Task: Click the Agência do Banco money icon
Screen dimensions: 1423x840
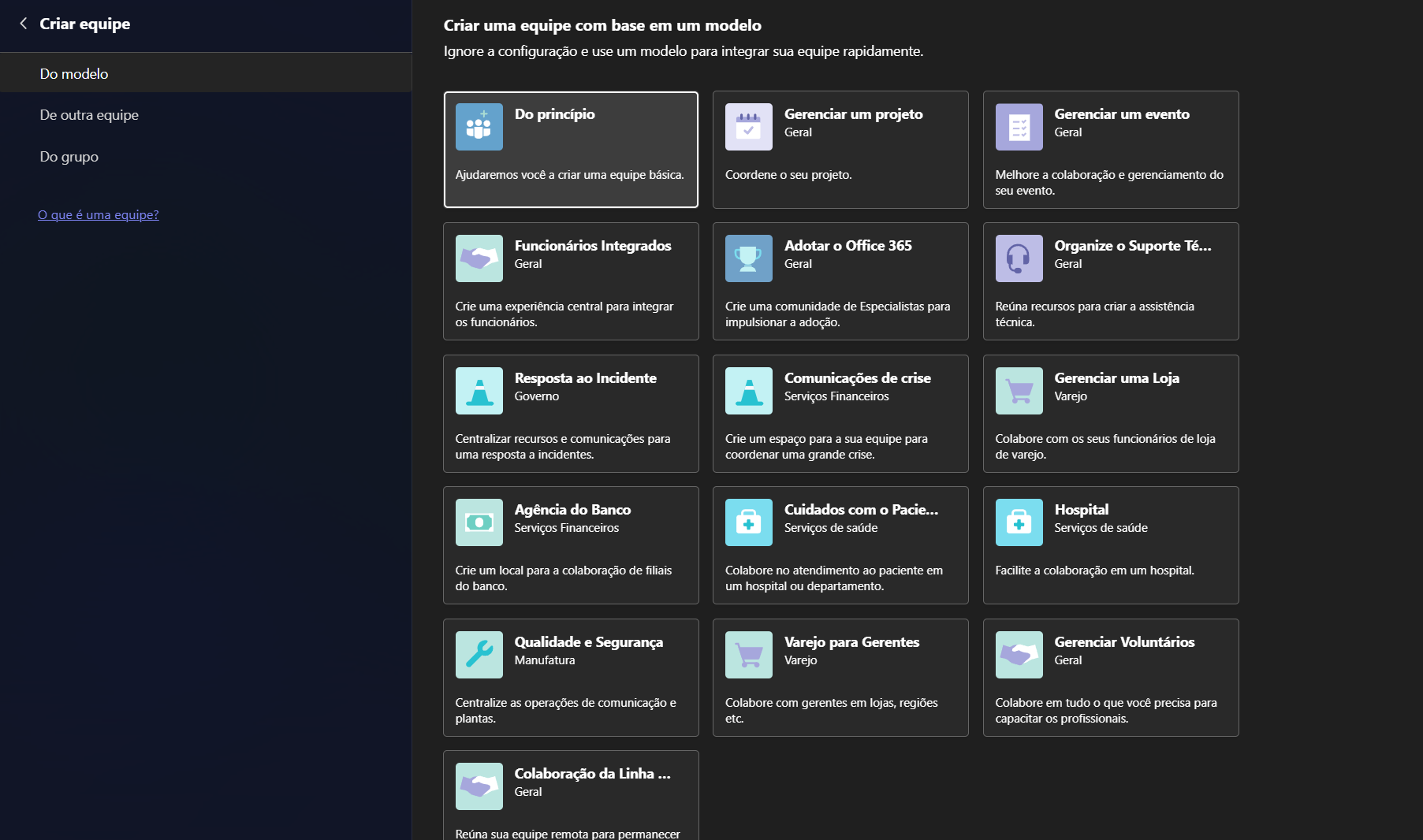Action: coord(479,522)
